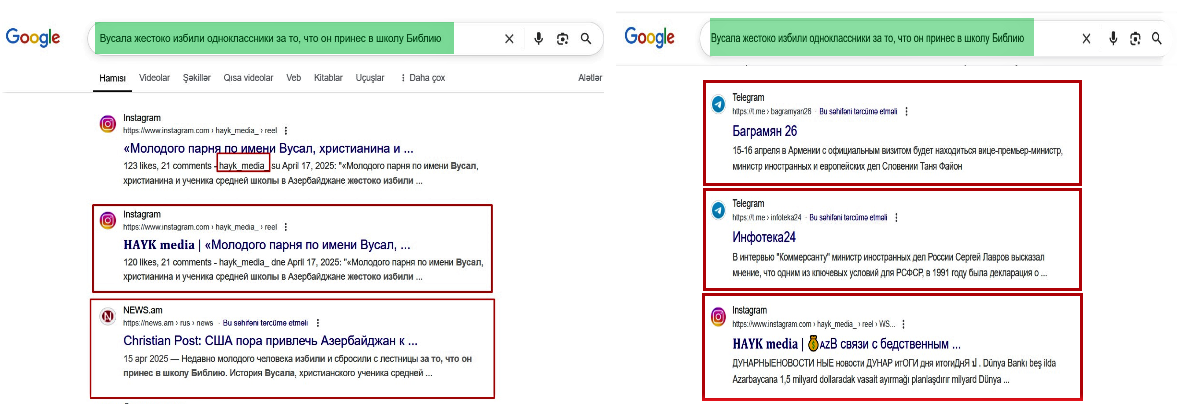
Task: Open Google Lens in the left search bar
Action: (x=562, y=39)
